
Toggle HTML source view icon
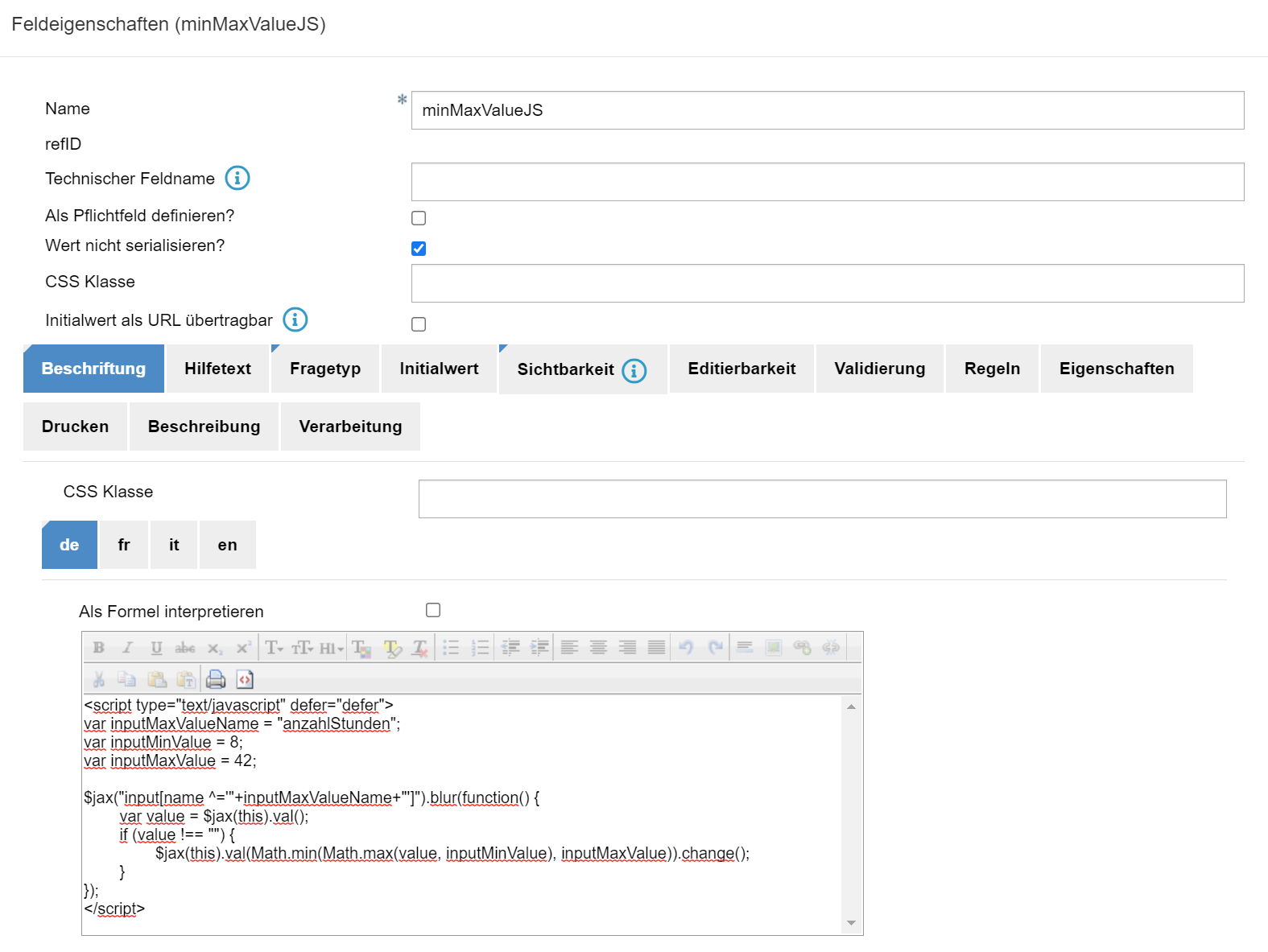245,679
